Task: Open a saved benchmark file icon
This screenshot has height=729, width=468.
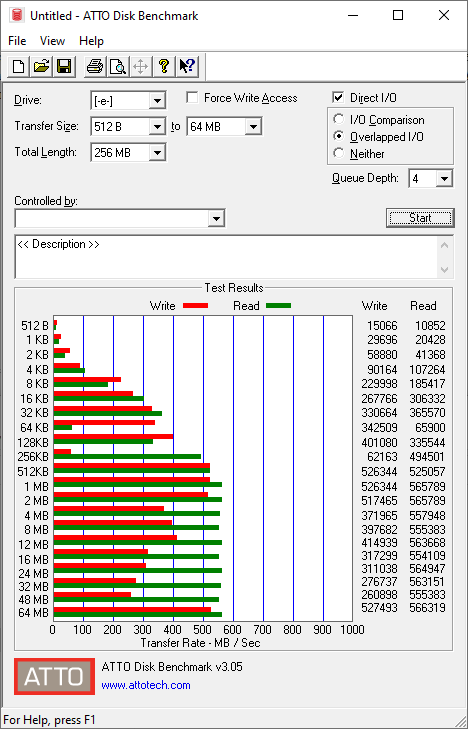Action: coord(41,66)
